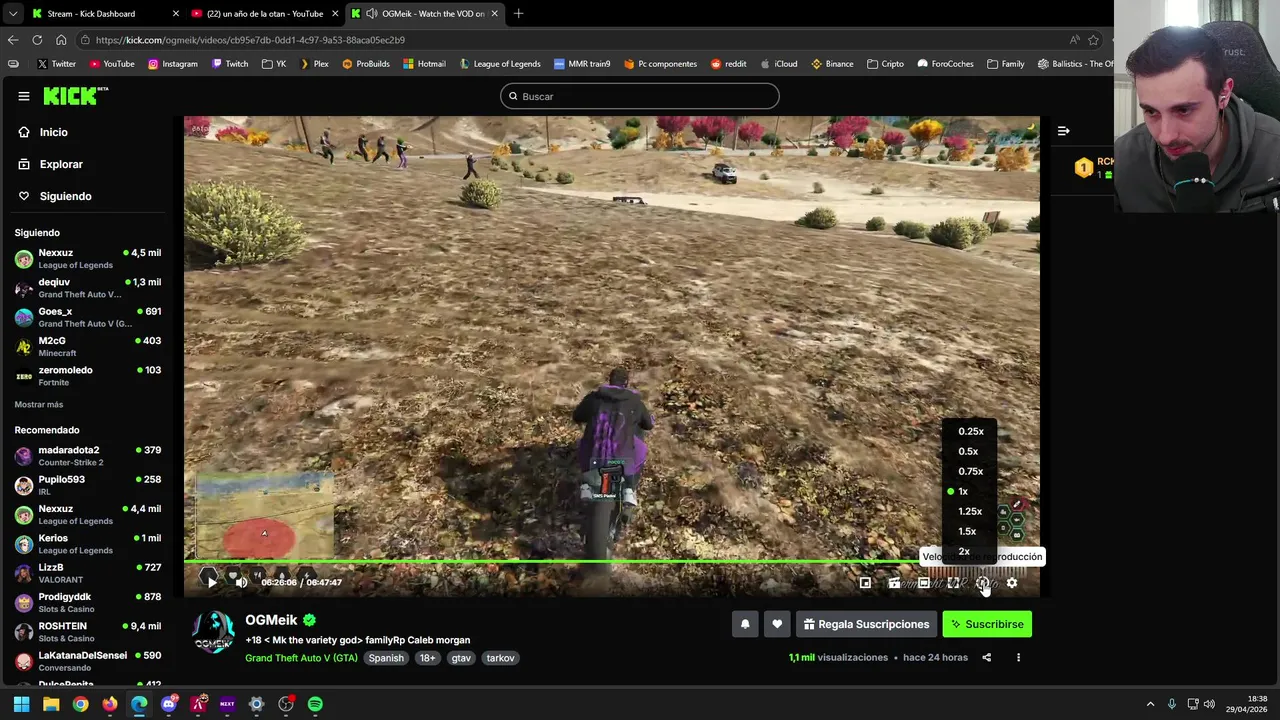Open zeromoledo Fortnite channel
Screen dimensions: 1280x720
(88, 375)
